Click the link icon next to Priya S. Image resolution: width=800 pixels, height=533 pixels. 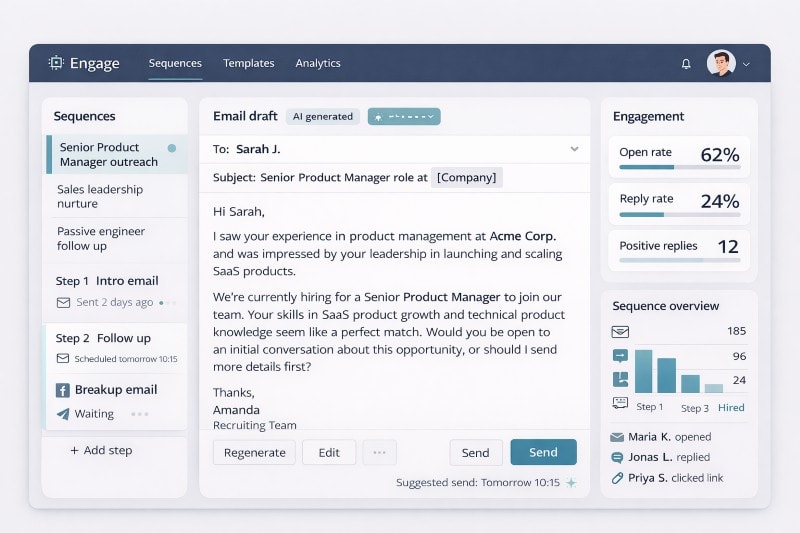tap(617, 478)
